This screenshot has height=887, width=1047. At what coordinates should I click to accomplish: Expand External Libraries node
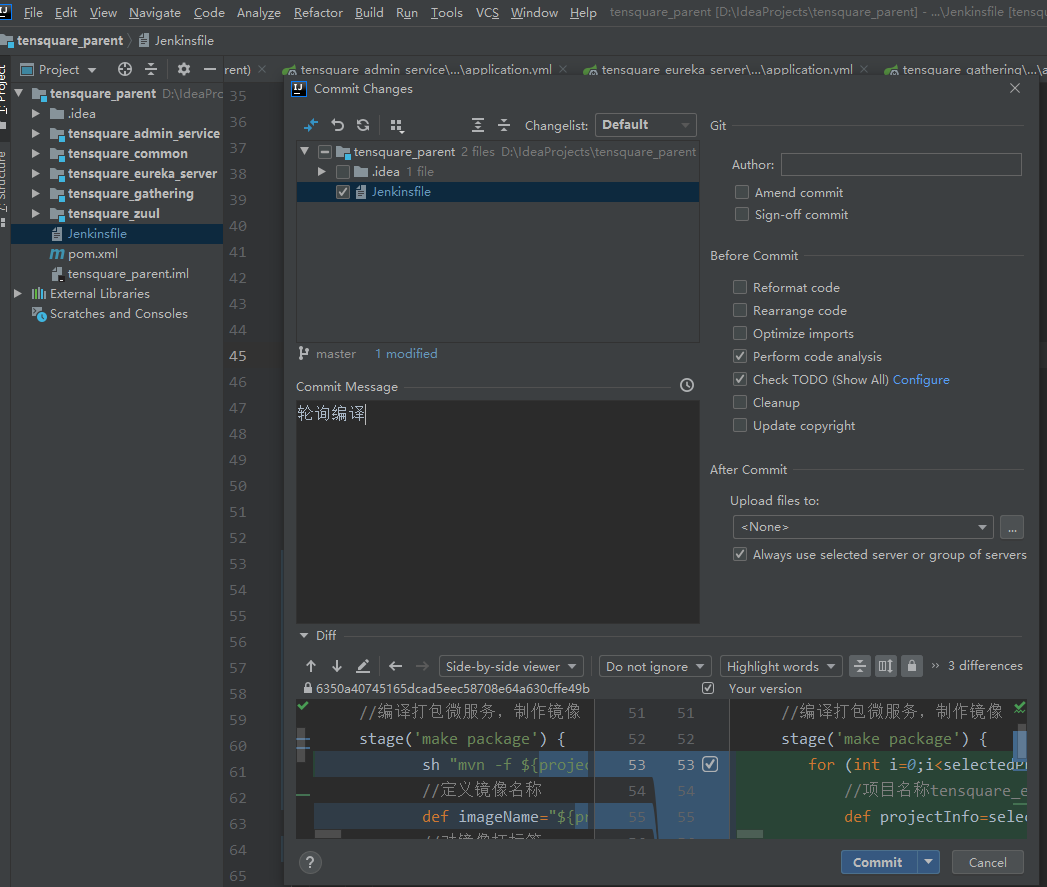[x=18, y=293]
